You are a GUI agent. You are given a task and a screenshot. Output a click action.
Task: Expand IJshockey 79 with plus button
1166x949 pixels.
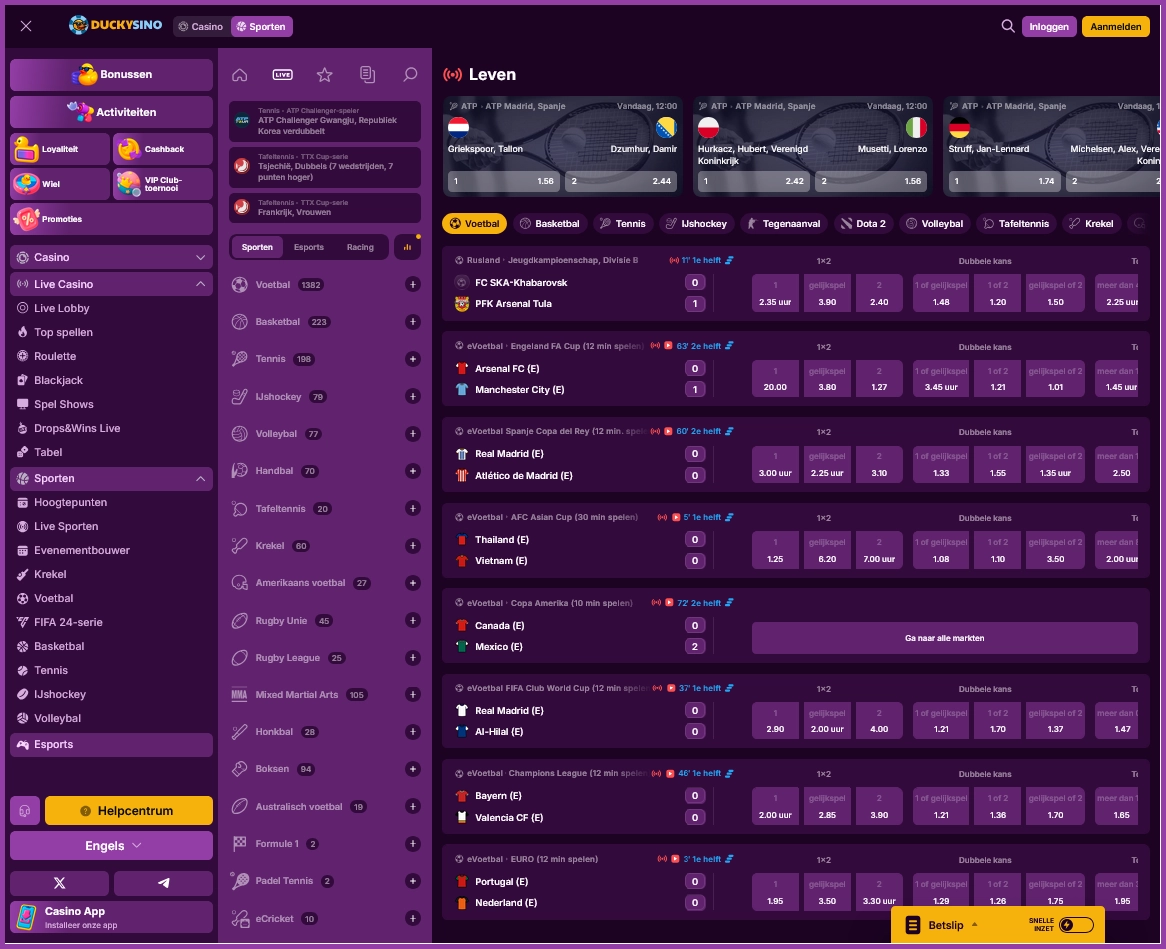tap(413, 396)
